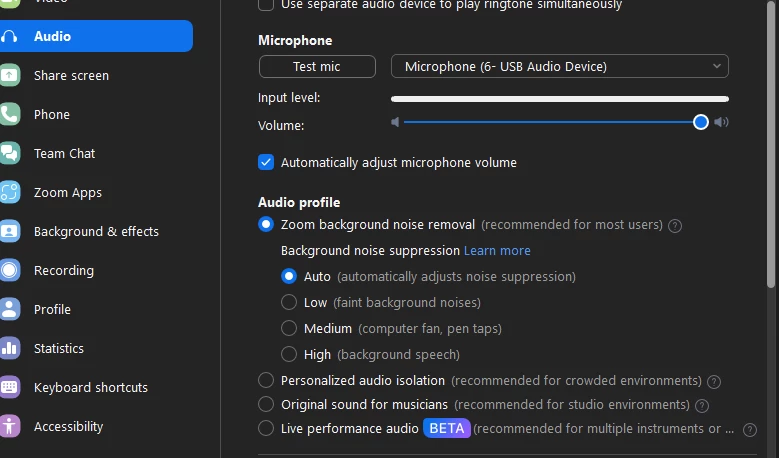Click the Background & effects icon
779x458 pixels.
(x=9, y=231)
